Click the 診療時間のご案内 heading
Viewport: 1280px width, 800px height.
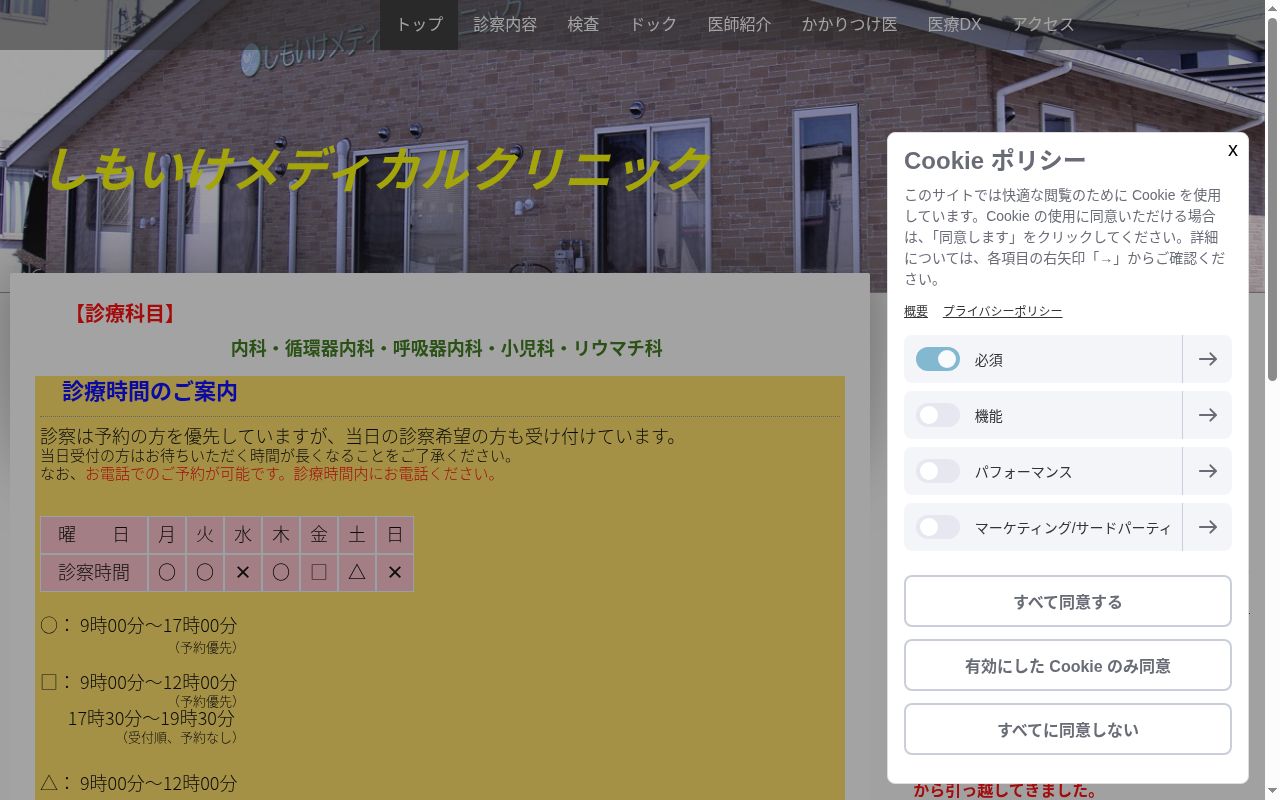(x=150, y=391)
